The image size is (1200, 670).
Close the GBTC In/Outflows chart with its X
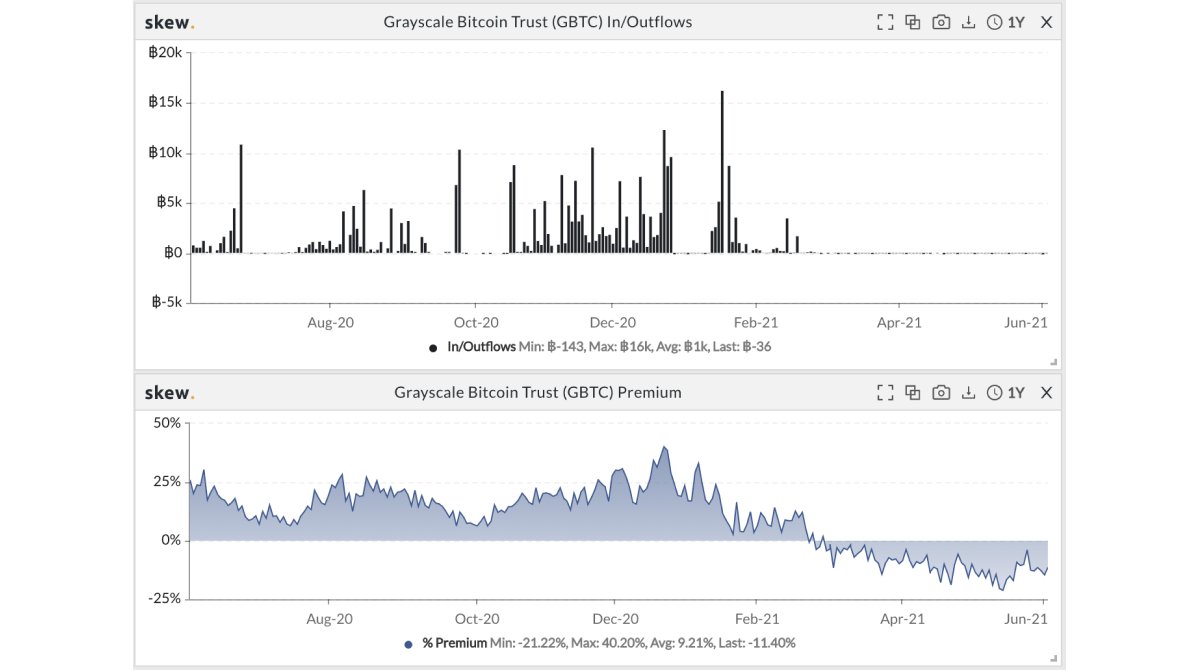[1045, 21]
